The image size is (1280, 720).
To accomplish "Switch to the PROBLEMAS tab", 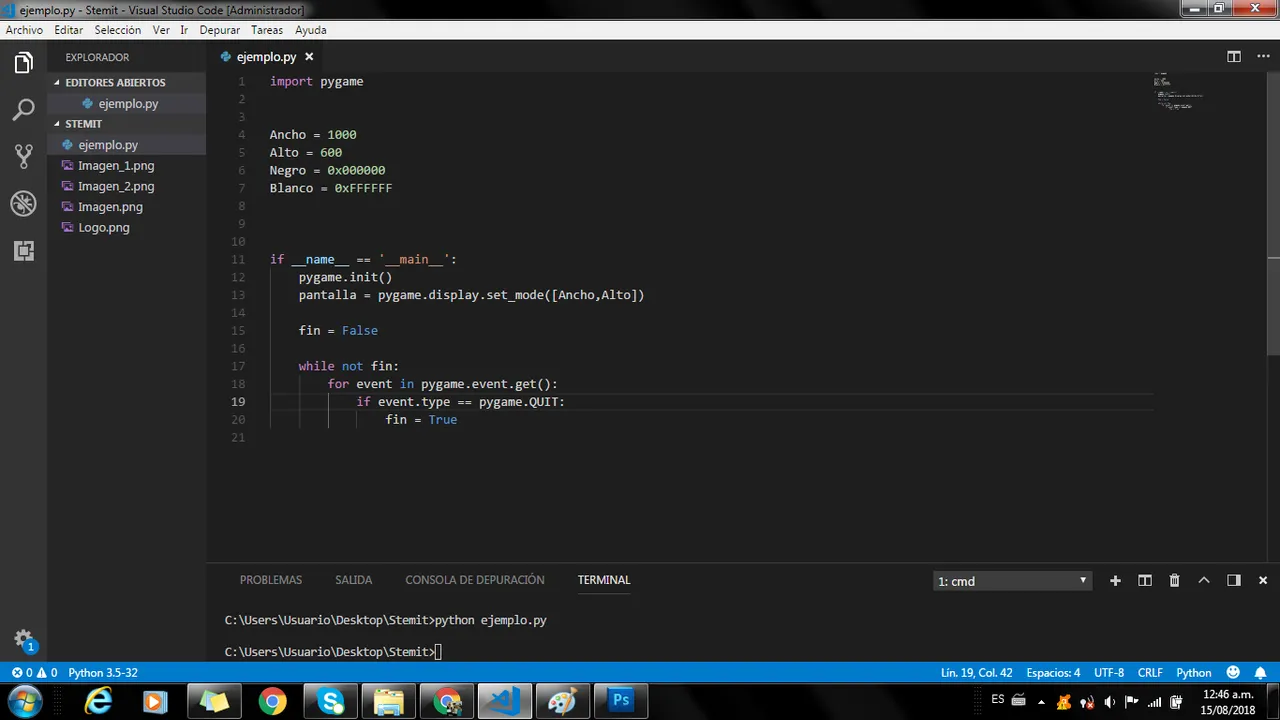I will click(x=271, y=580).
